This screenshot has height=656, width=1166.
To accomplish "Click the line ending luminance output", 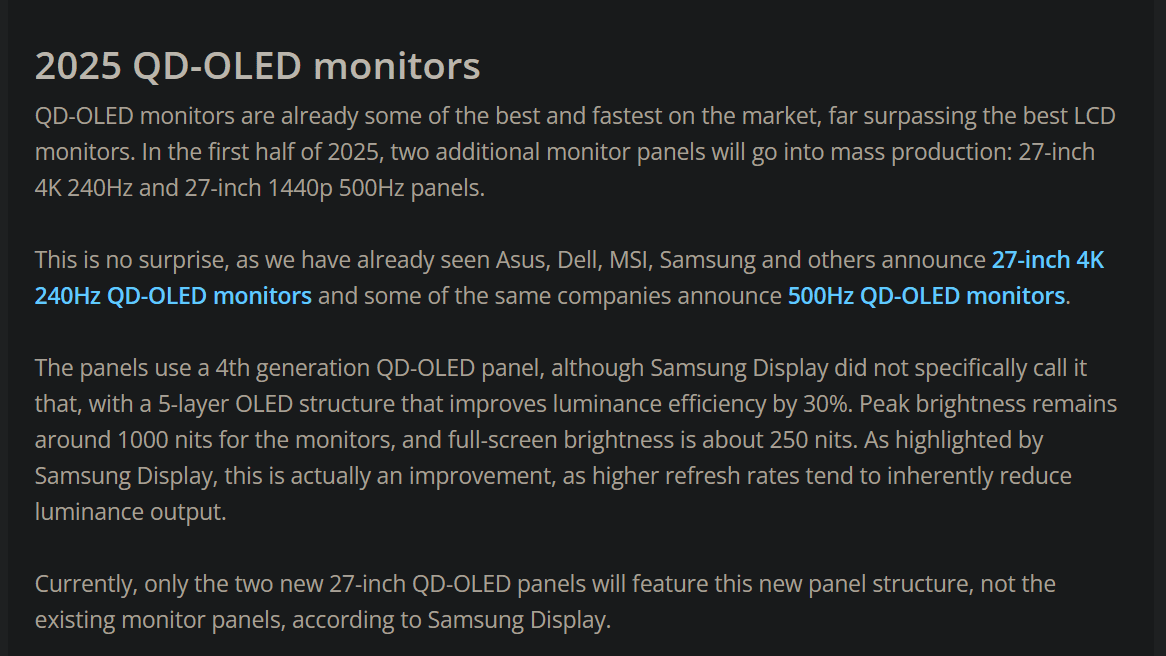I will [130, 512].
